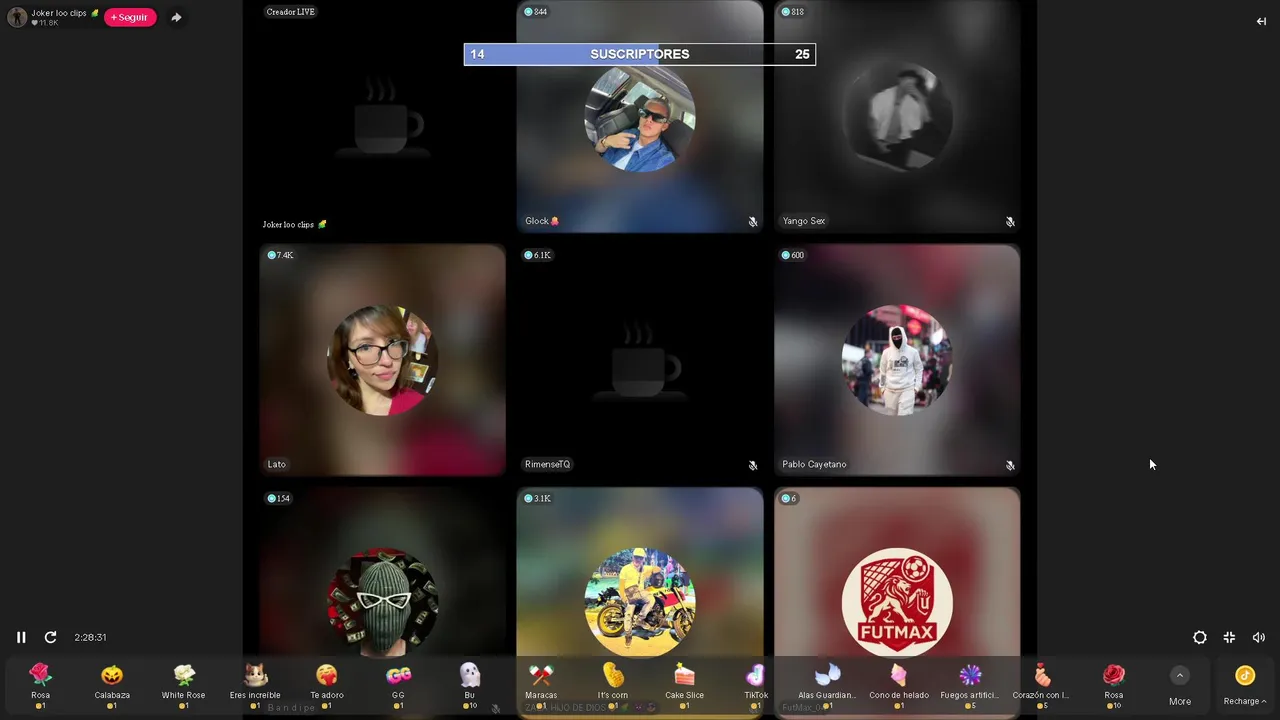Send the Bu ghost gift
The height and width of the screenshot is (720, 1280).
[x=470, y=686]
